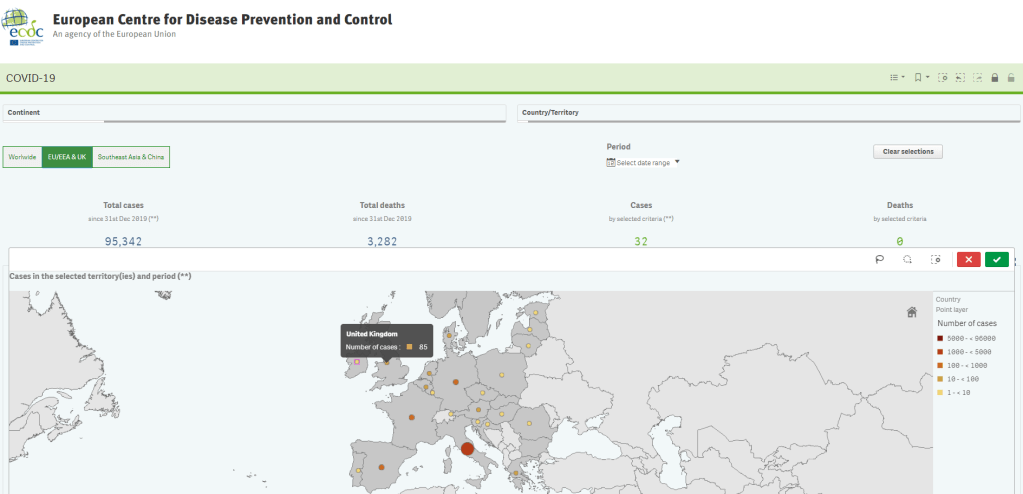Lock all selections padlock icon
1023x494 pixels.
click(995, 78)
